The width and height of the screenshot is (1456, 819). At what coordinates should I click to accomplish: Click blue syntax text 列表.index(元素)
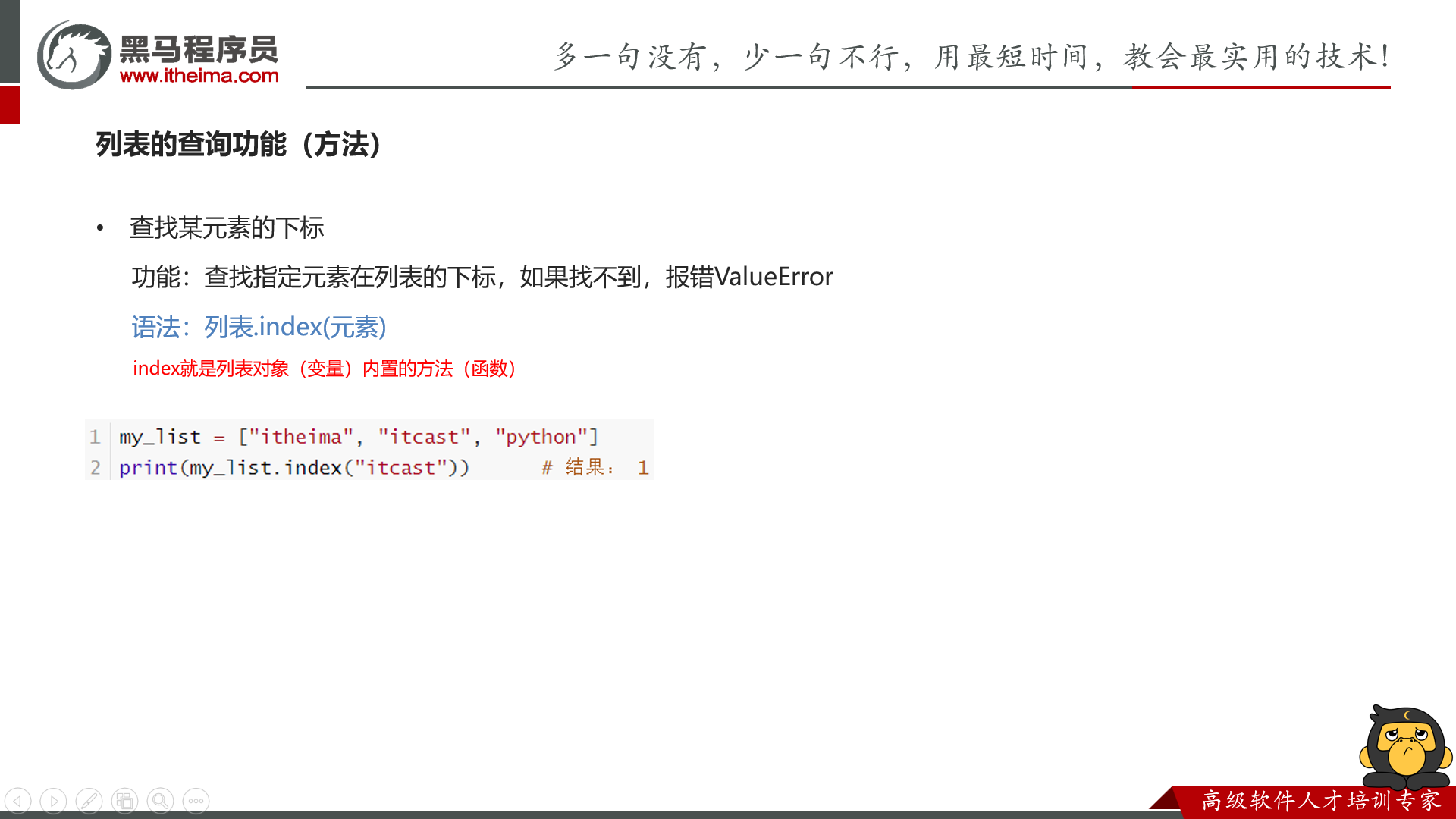pos(259,327)
